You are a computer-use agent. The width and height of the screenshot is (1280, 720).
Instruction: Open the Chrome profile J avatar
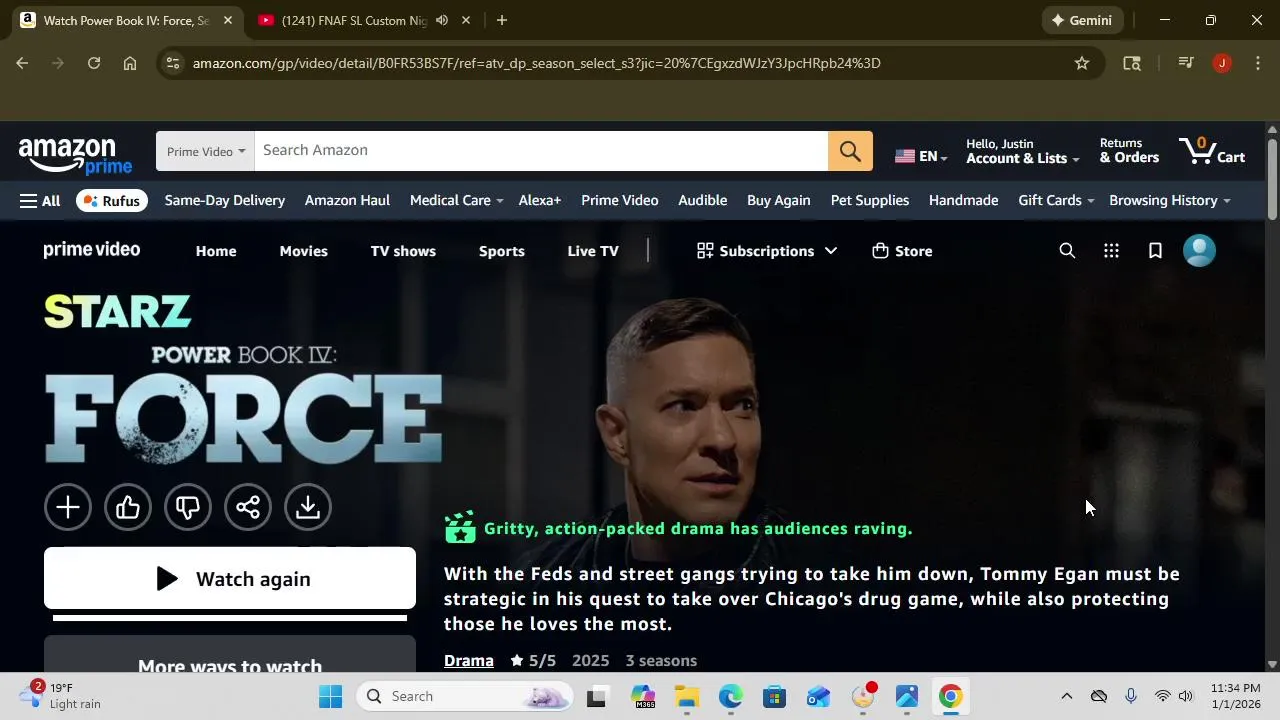[1222, 63]
